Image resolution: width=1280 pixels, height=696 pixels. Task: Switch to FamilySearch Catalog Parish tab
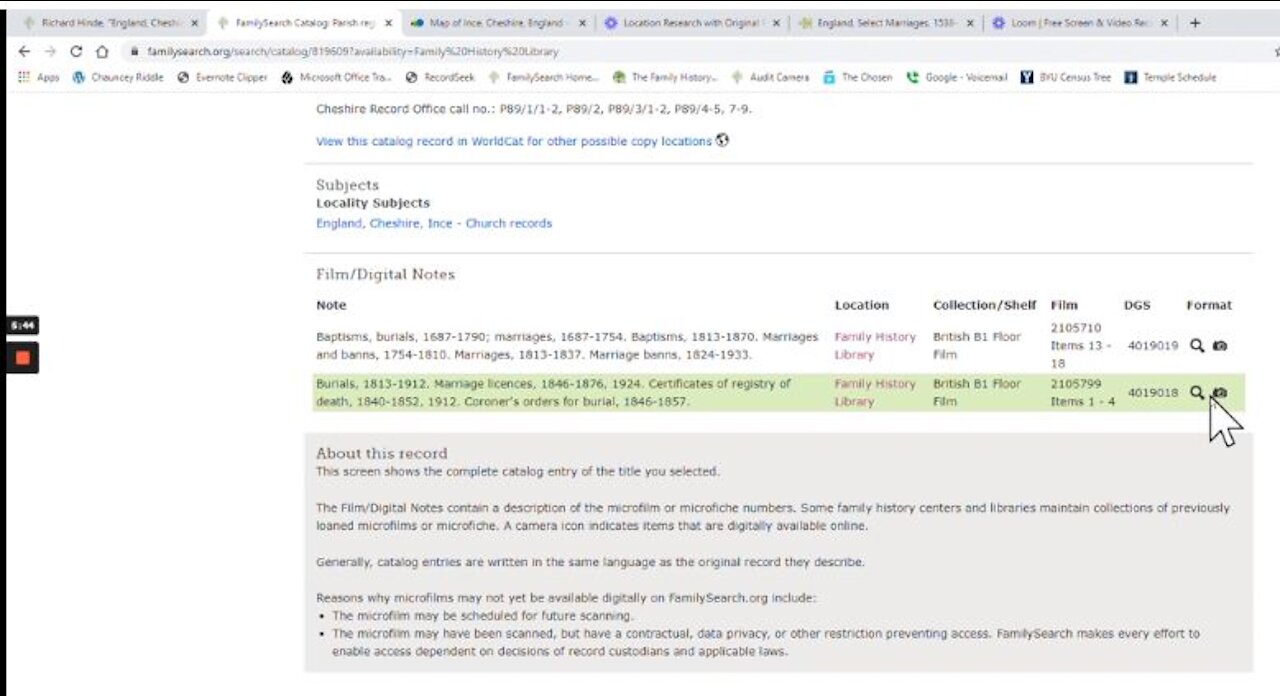302,23
